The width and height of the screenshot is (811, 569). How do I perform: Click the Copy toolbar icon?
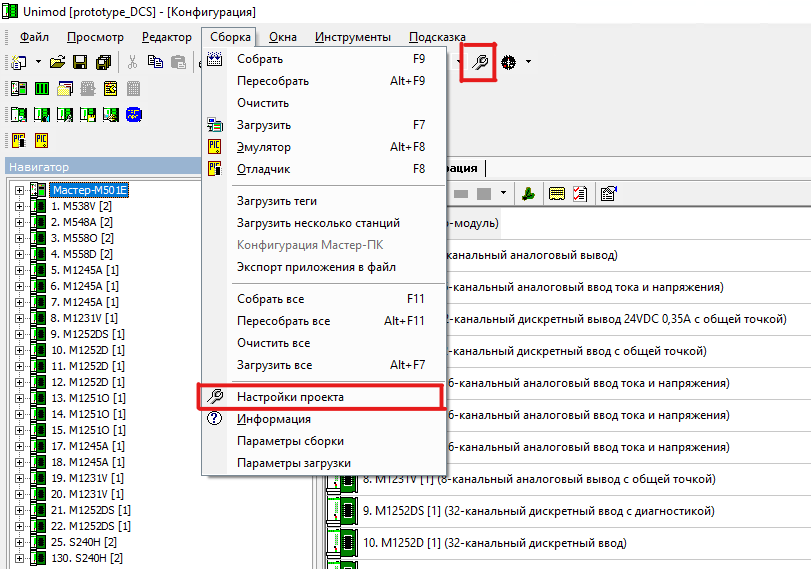[x=155, y=63]
